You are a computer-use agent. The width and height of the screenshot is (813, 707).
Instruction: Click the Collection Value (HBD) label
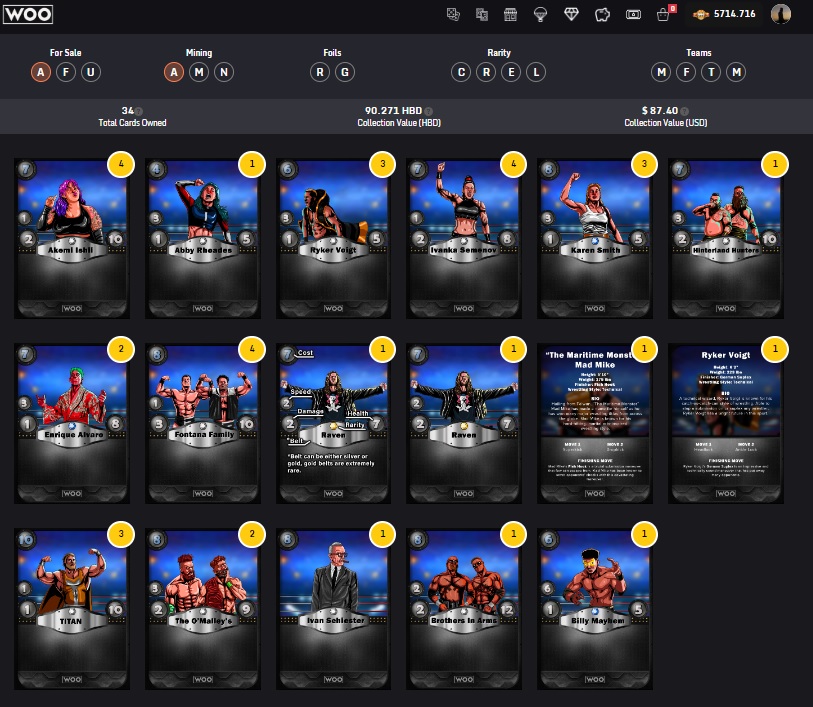[x=399, y=123]
